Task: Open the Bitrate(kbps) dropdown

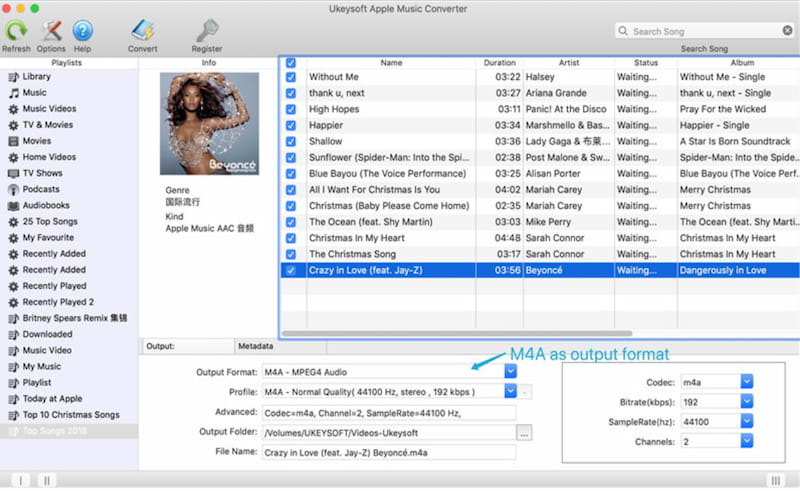Action: (x=746, y=402)
